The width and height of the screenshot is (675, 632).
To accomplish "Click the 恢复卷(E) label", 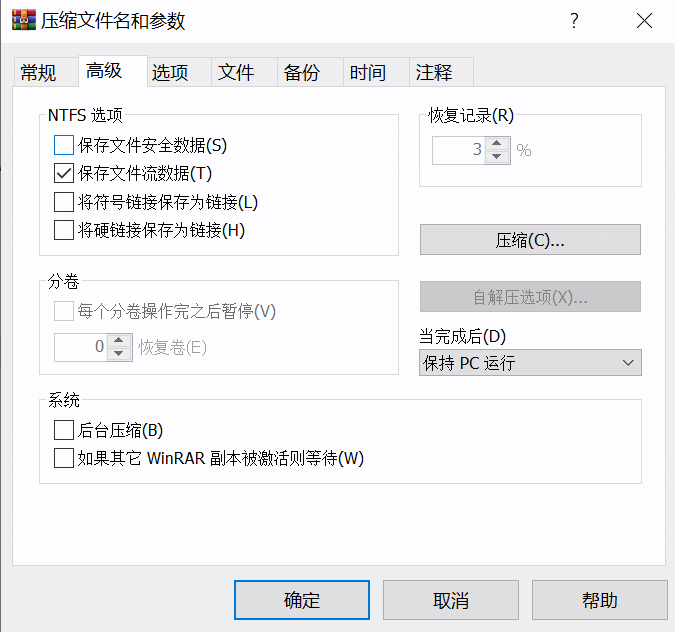I will coord(172,347).
